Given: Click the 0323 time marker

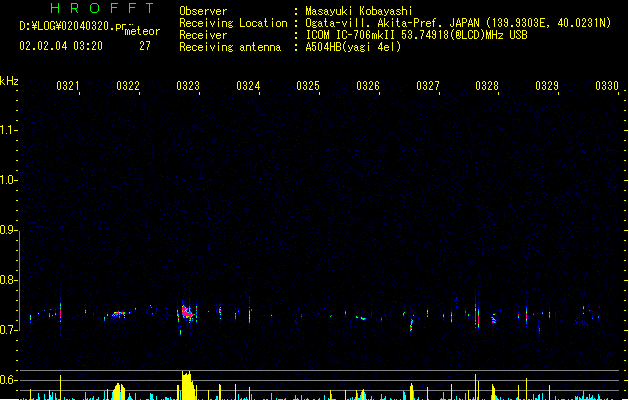Looking at the screenshot, I should [188, 86].
